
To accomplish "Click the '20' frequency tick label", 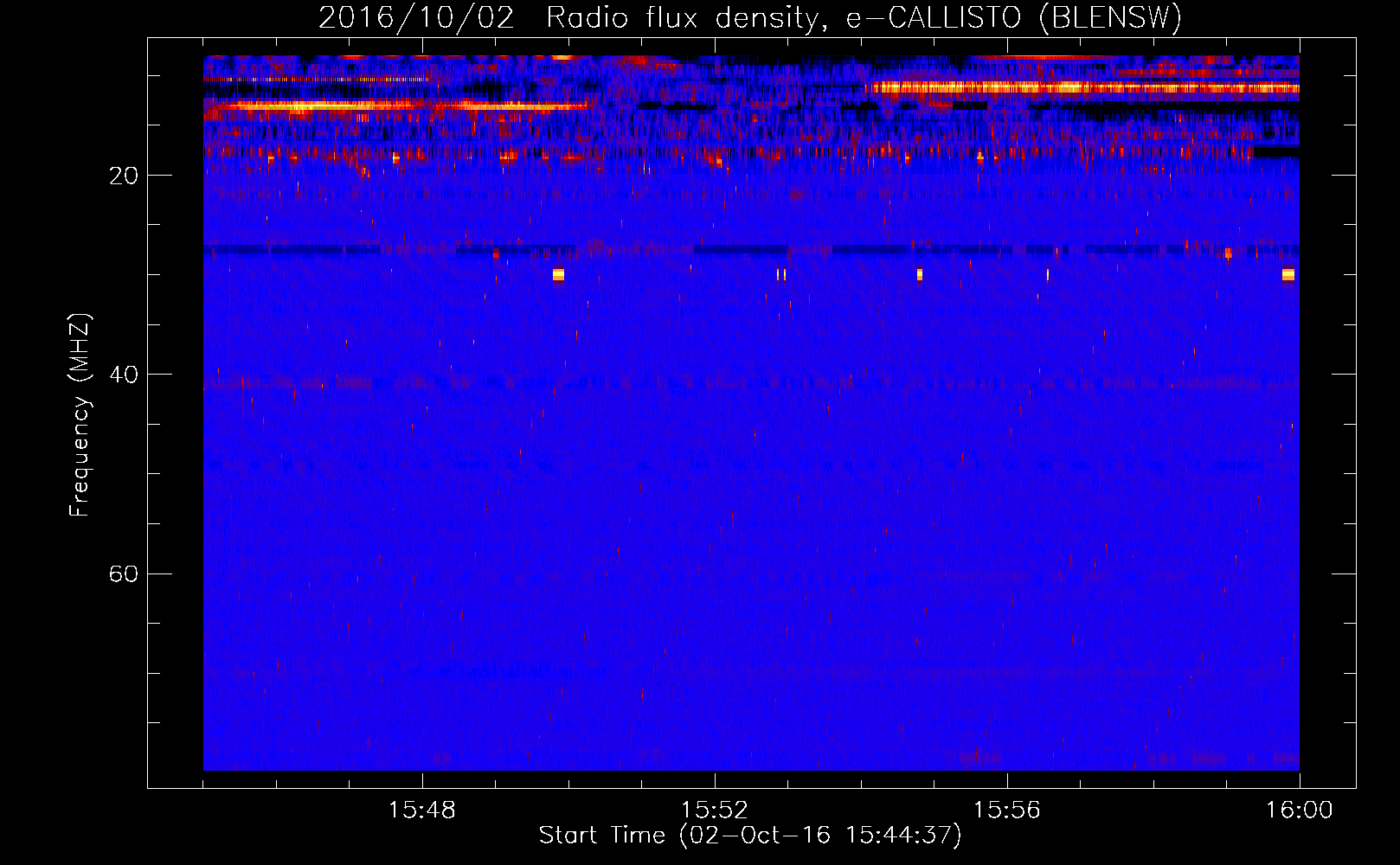I will click(124, 176).
